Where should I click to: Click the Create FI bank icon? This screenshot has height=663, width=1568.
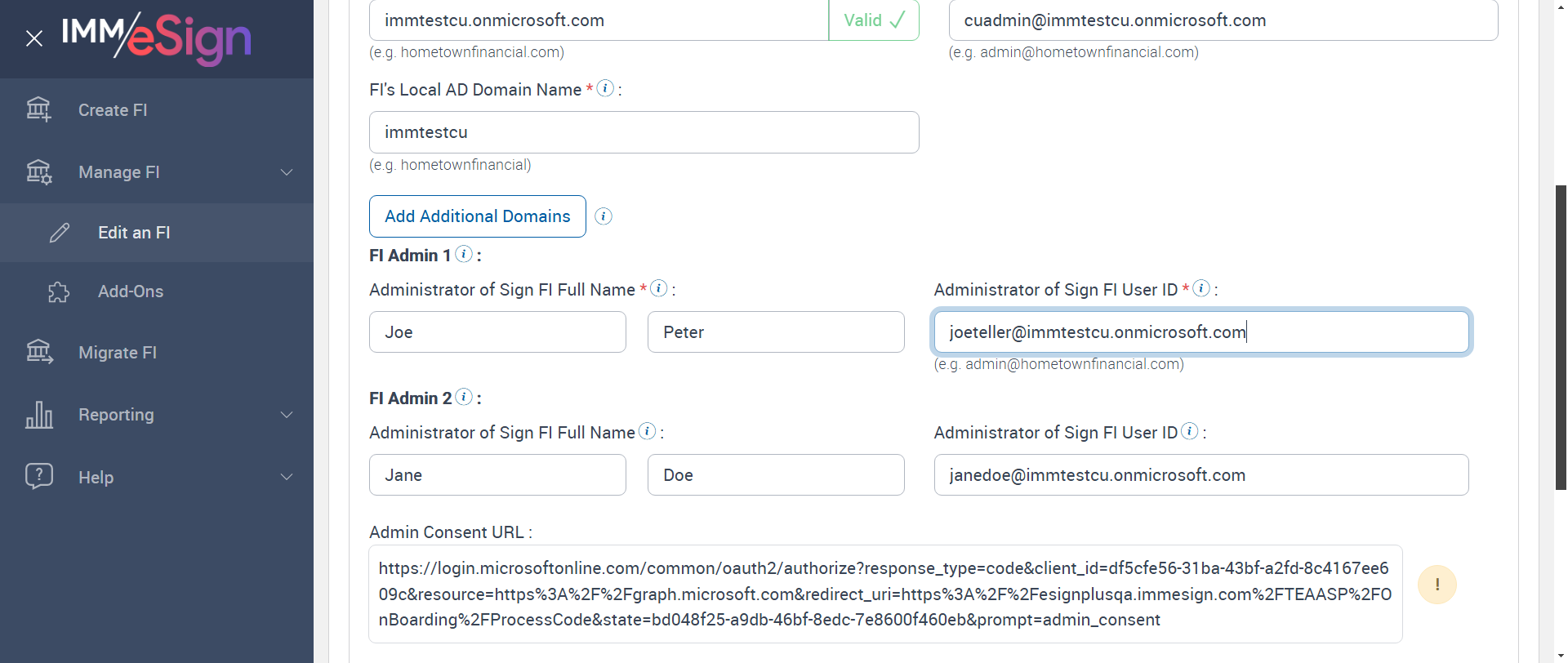(x=38, y=109)
